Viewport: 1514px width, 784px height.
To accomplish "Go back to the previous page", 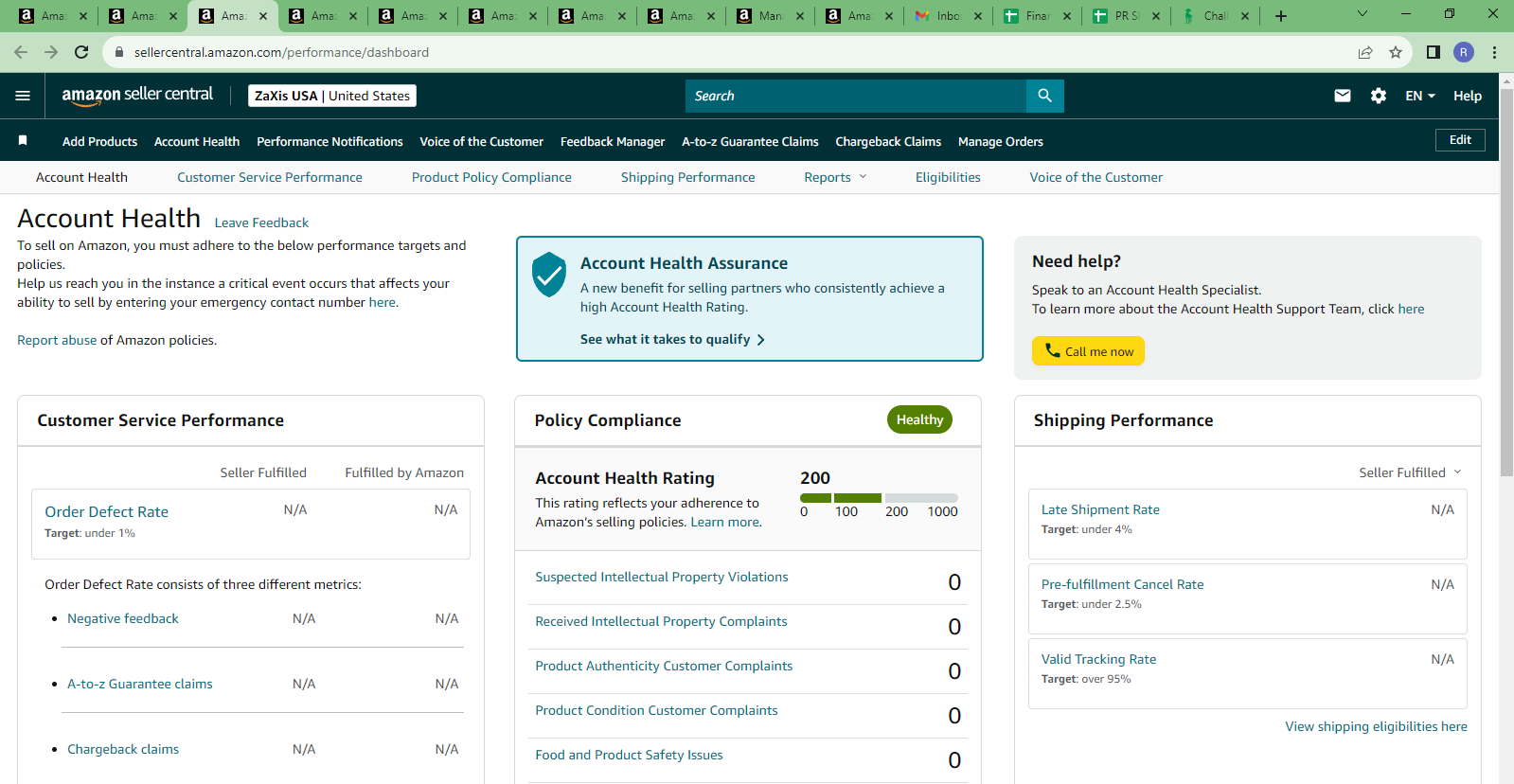I will pos(21,52).
